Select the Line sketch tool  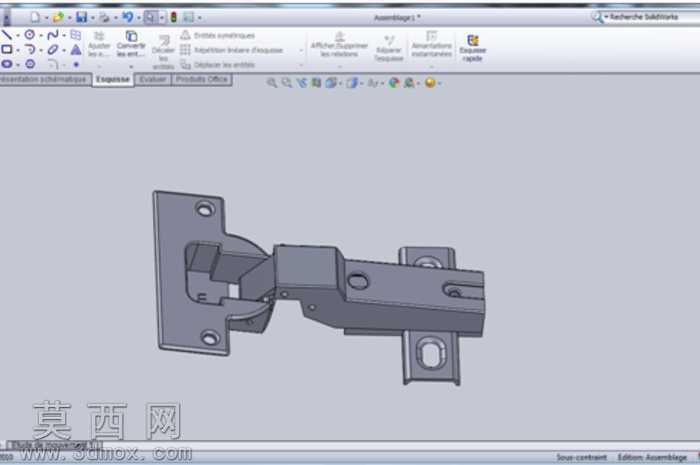(x=6, y=35)
